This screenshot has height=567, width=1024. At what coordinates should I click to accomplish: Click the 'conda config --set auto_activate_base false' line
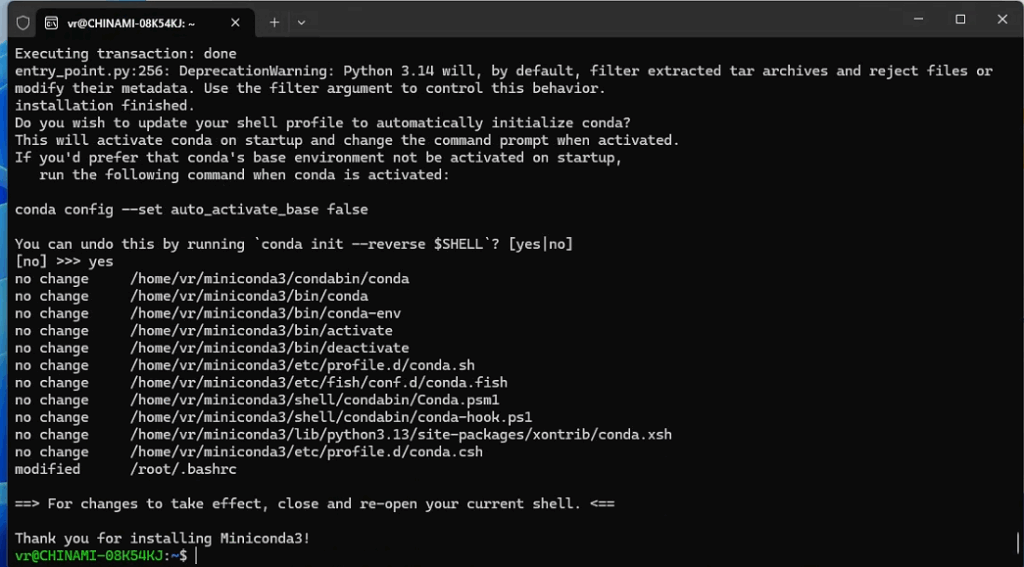point(191,209)
